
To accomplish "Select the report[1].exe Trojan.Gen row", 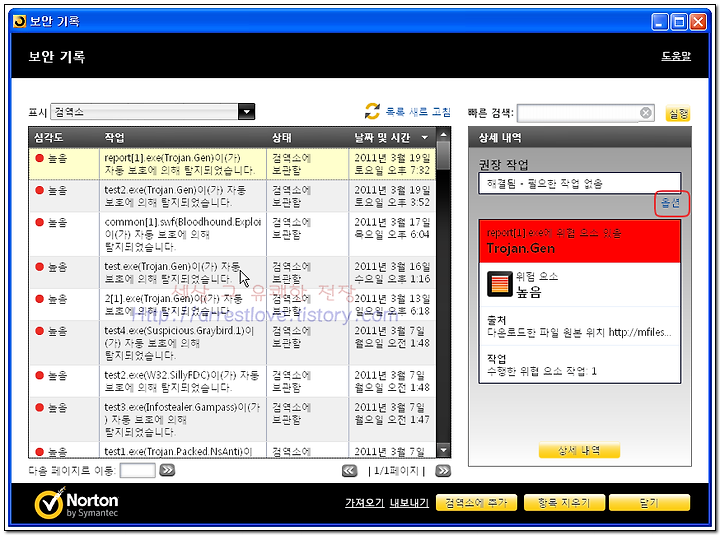I will (x=232, y=164).
